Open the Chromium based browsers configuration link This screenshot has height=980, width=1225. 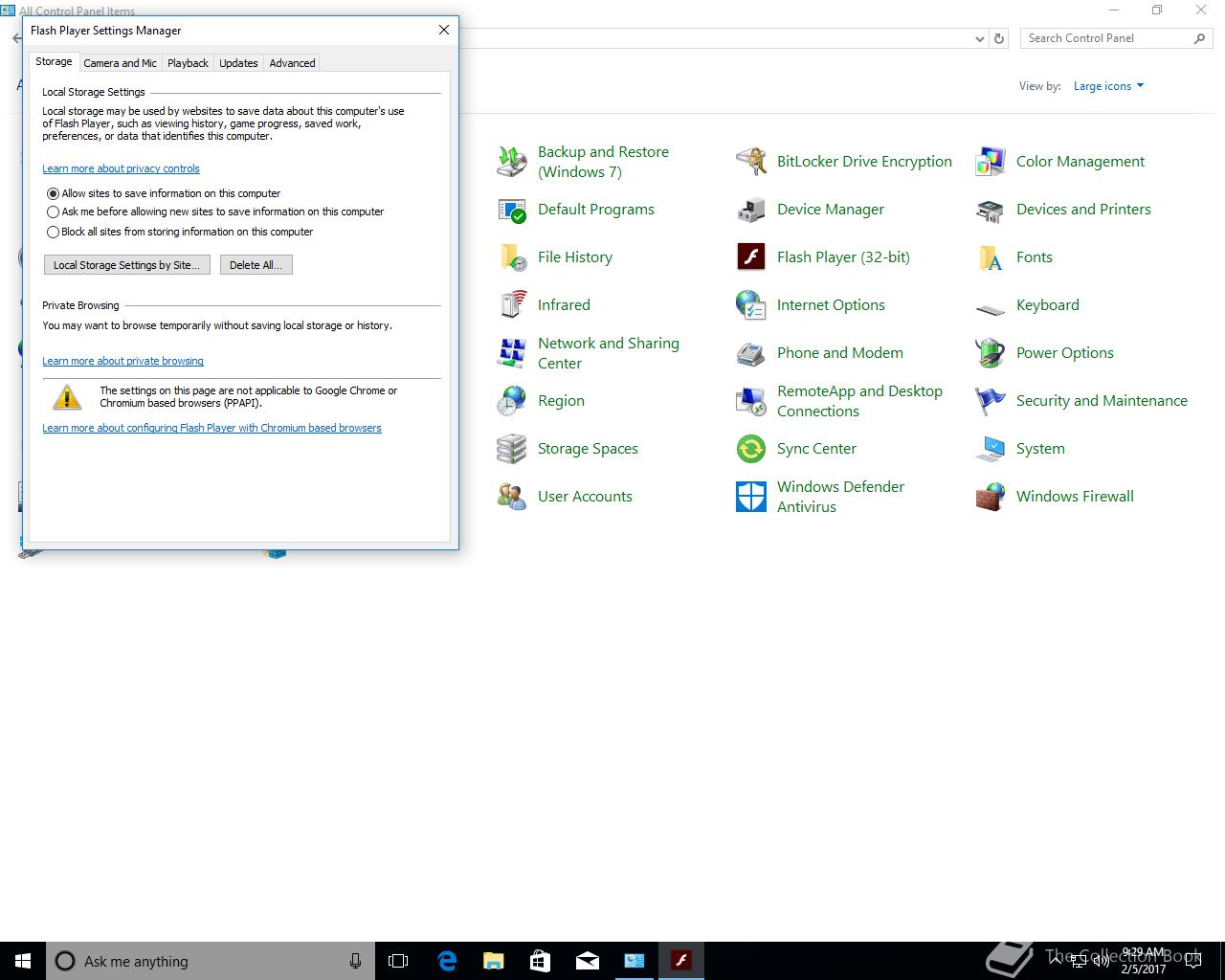212,428
